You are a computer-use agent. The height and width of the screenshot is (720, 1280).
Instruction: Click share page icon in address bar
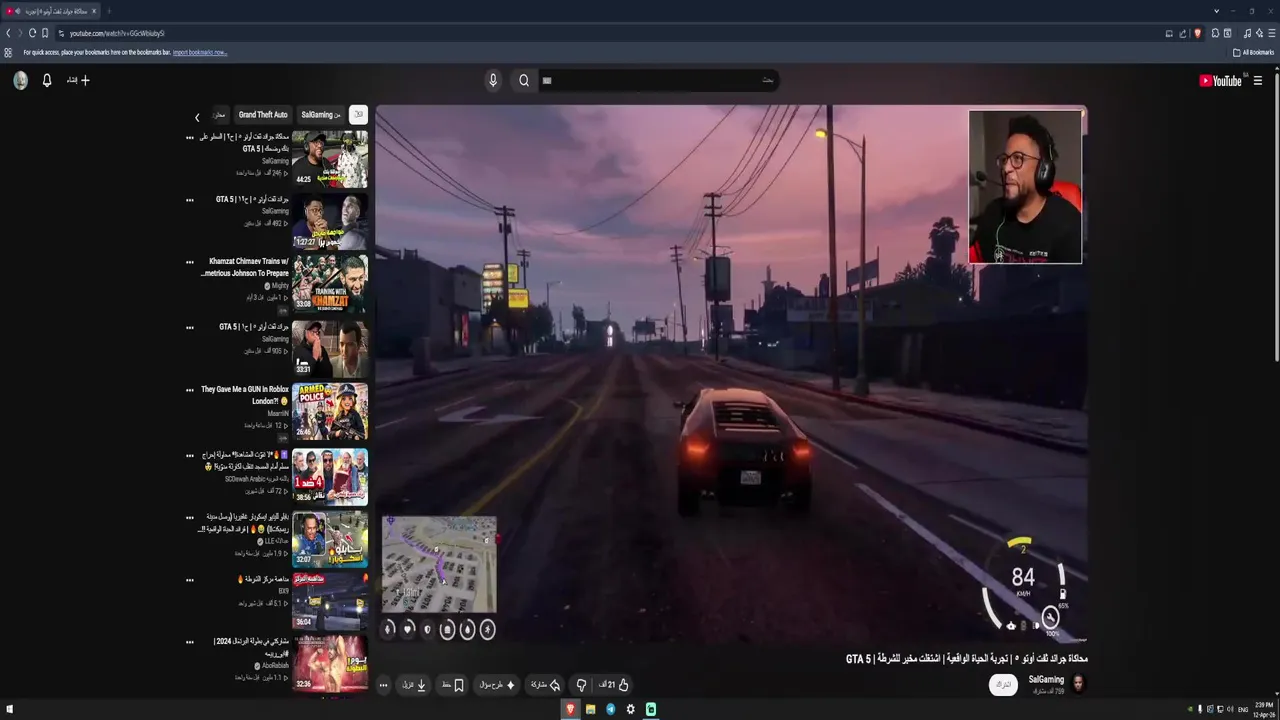[x=1182, y=33]
